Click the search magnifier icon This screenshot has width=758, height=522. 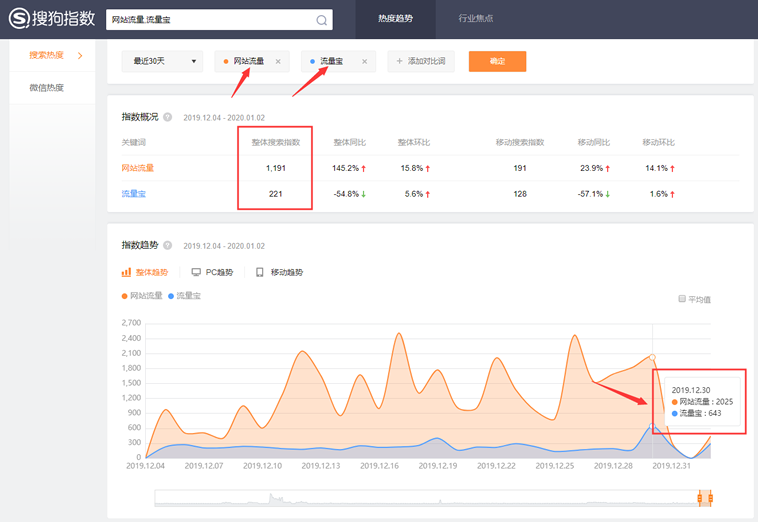pyautogui.click(x=321, y=20)
